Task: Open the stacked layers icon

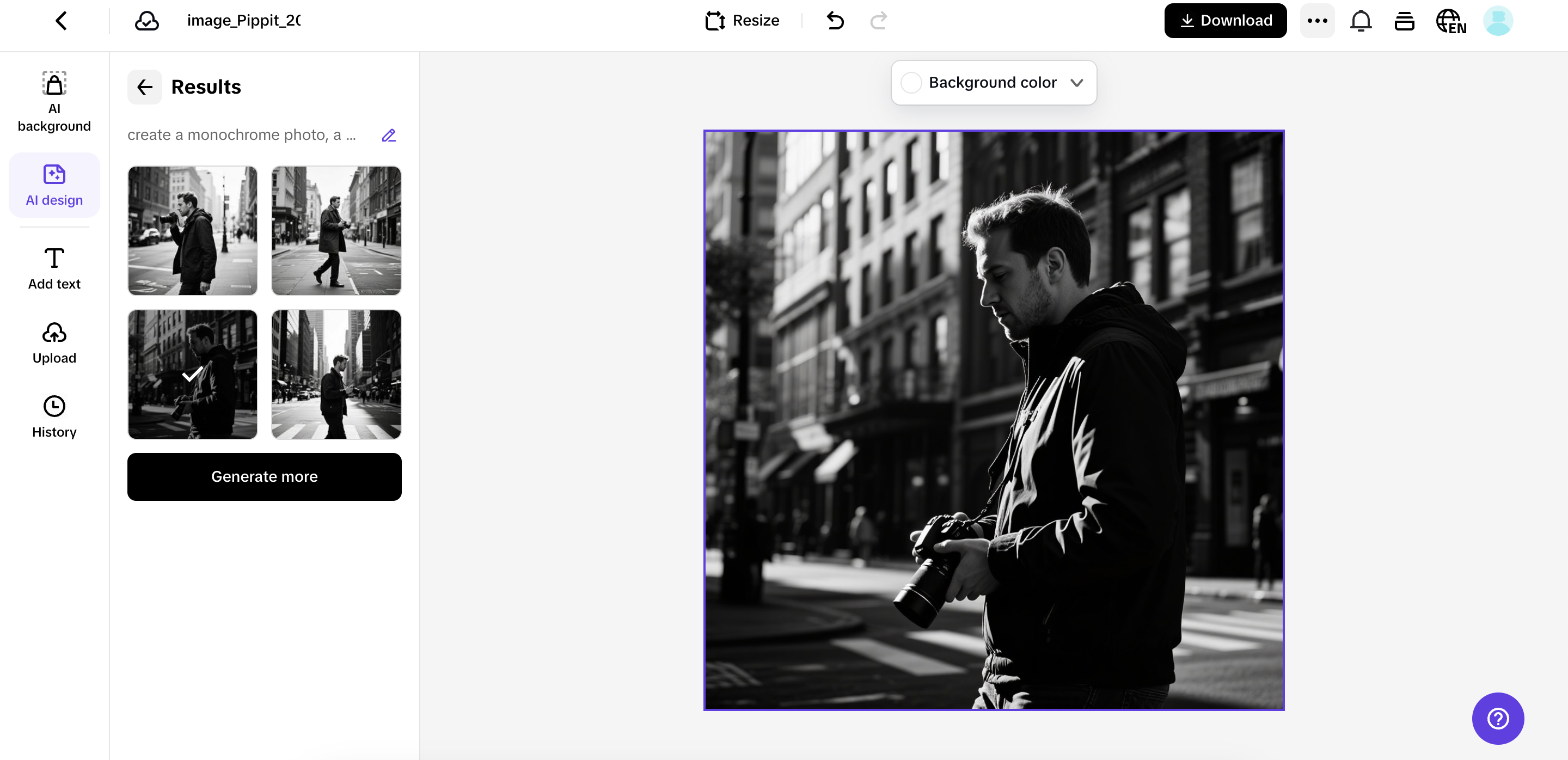Action: (1404, 21)
